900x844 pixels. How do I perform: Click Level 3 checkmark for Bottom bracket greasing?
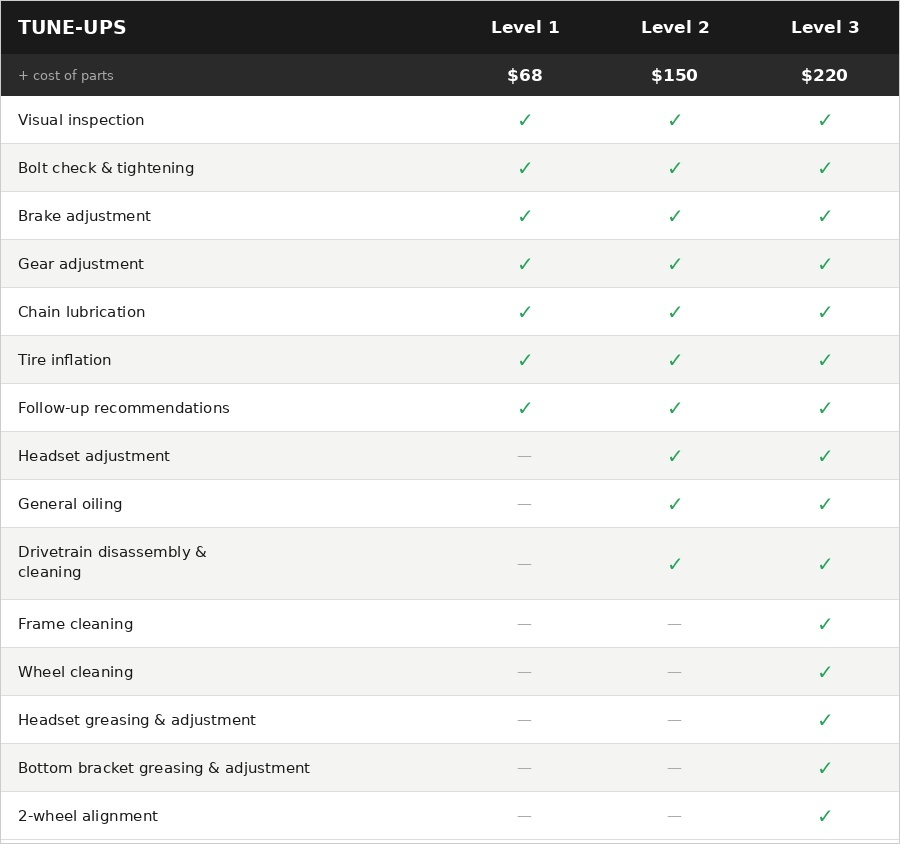(x=825, y=768)
